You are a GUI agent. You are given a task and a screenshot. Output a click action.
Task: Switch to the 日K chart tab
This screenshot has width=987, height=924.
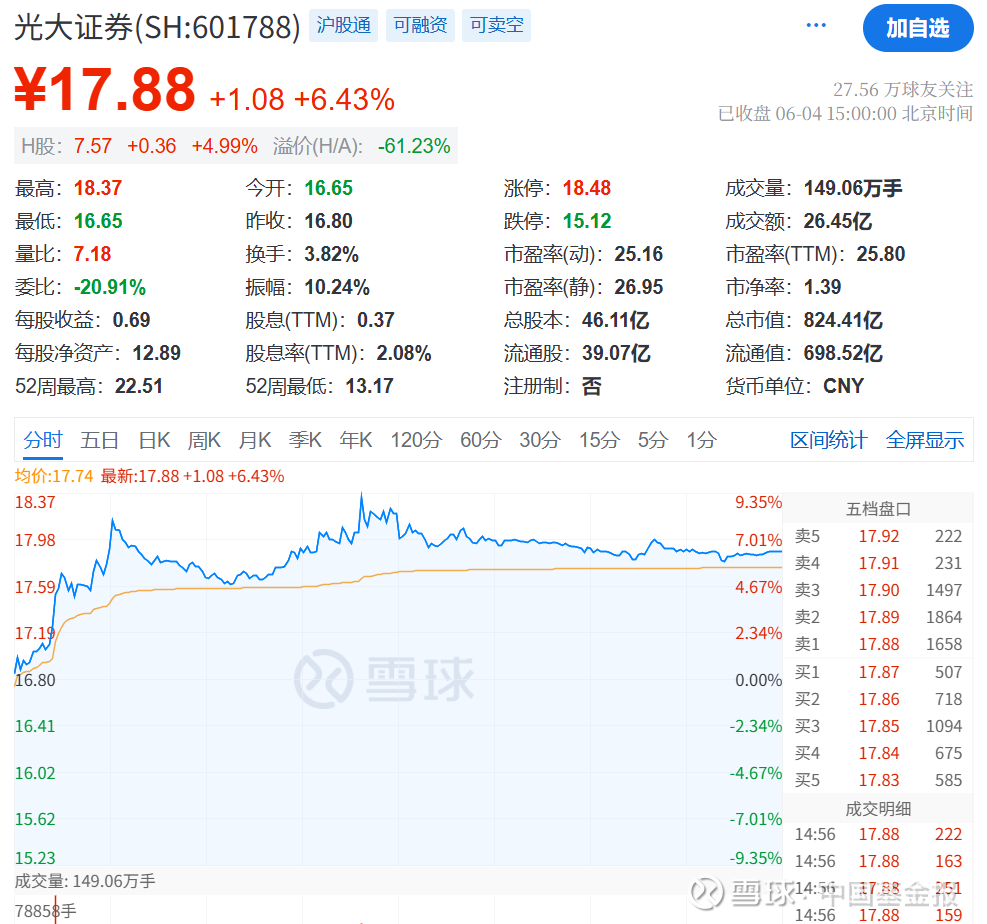click(154, 439)
